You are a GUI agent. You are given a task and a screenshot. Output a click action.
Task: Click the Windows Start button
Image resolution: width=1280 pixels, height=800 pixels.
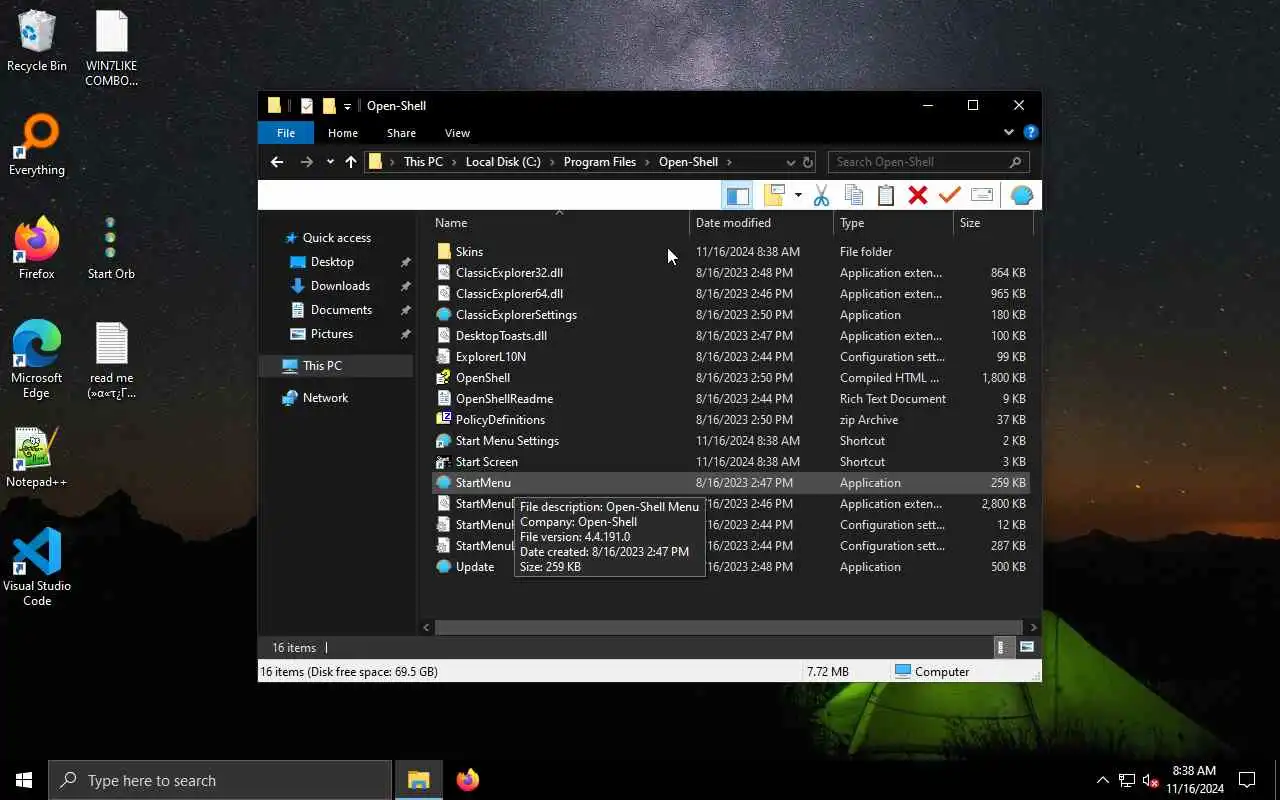[x=24, y=780]
